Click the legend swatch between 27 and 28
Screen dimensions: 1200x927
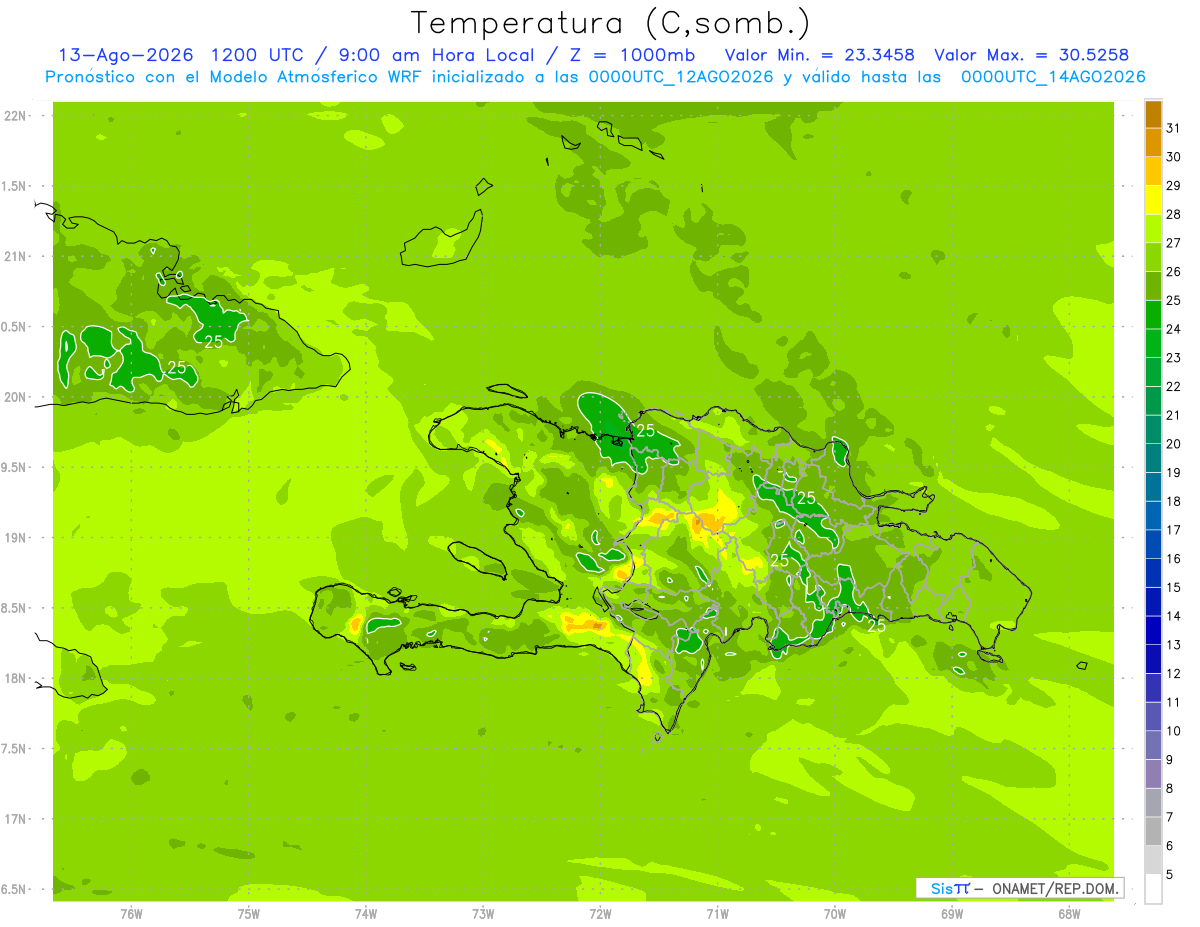(1153, 228)
